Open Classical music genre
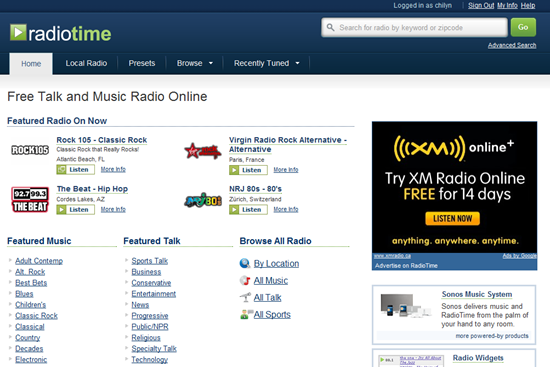Screen dimensions: 550x367 pyautogui.click(x=30, y=327)
